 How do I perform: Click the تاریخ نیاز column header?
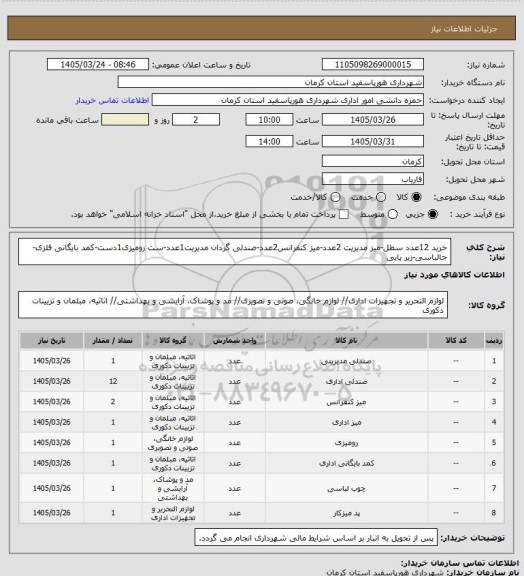tap(51, 341)
